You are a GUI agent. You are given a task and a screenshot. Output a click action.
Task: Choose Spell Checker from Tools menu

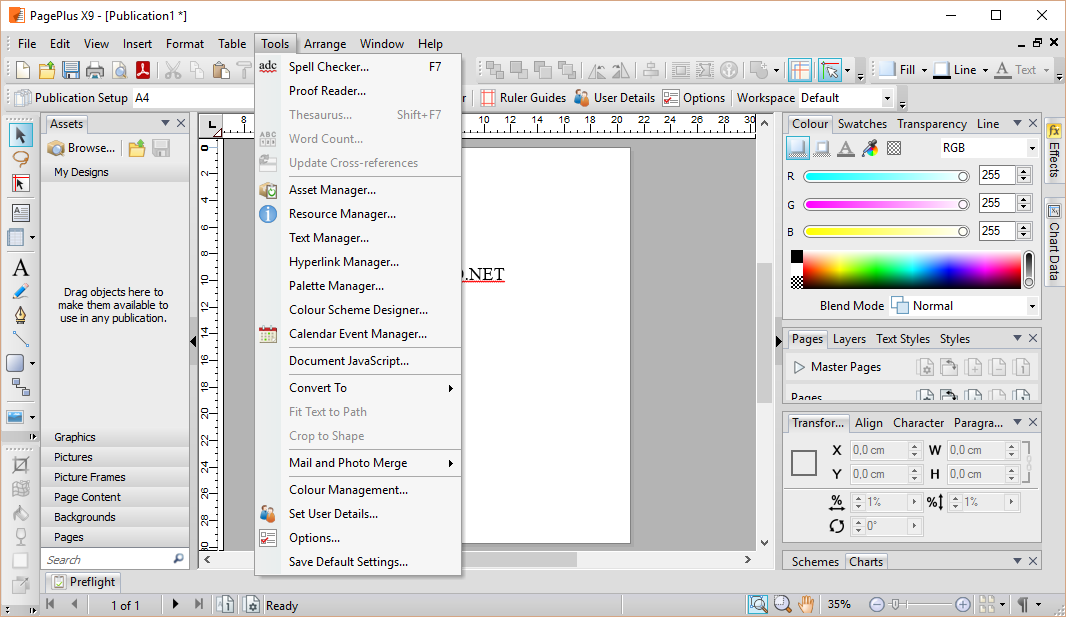[x=358, y=67]
